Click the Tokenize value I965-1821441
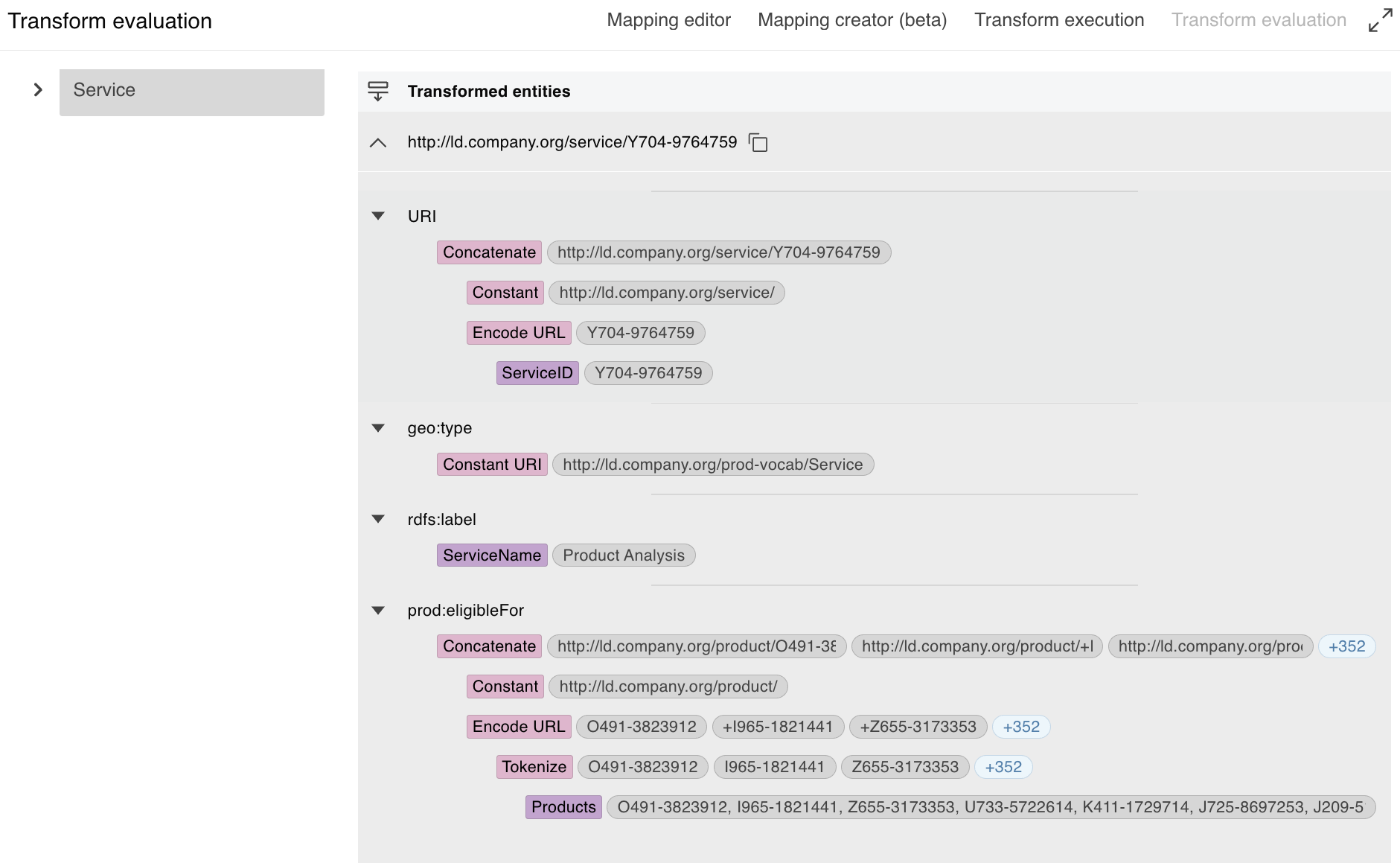1400x863 pixels. [x=774, y=767]
